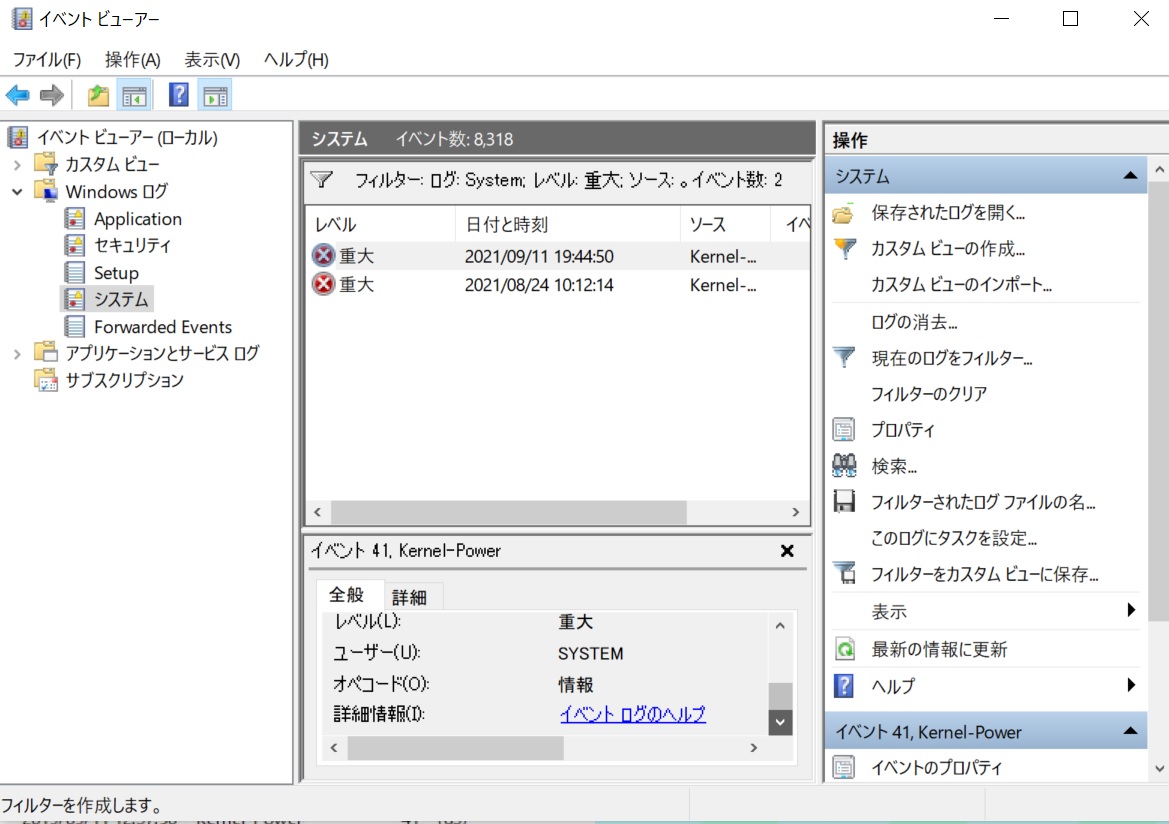
Task: Click the 保存されたログを開く folder icon
Action: point(844,213)
